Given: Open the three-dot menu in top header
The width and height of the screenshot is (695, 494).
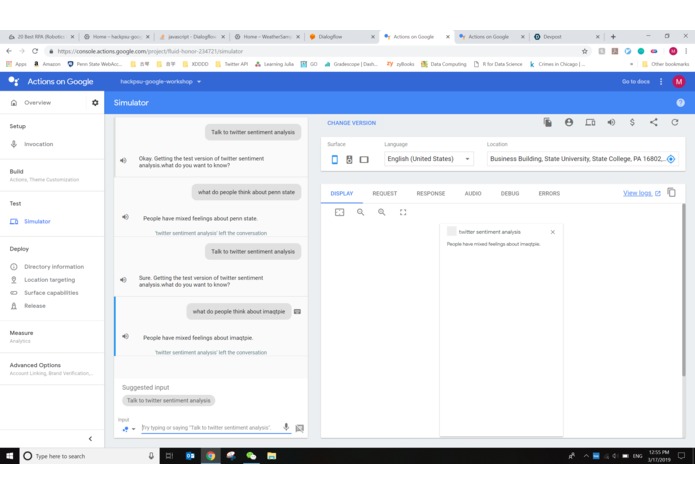Looking at the screenshot, I should click(661, 82).
